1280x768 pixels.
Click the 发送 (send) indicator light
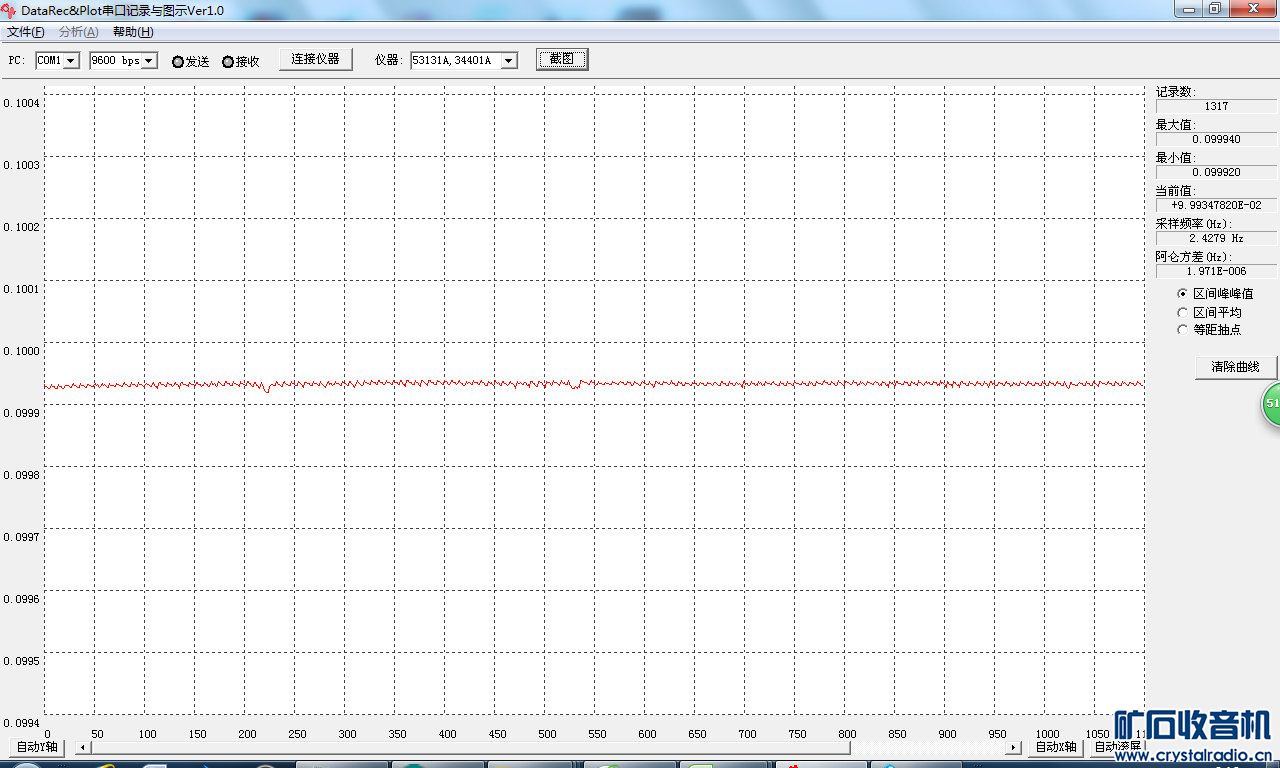coord(178,62)
